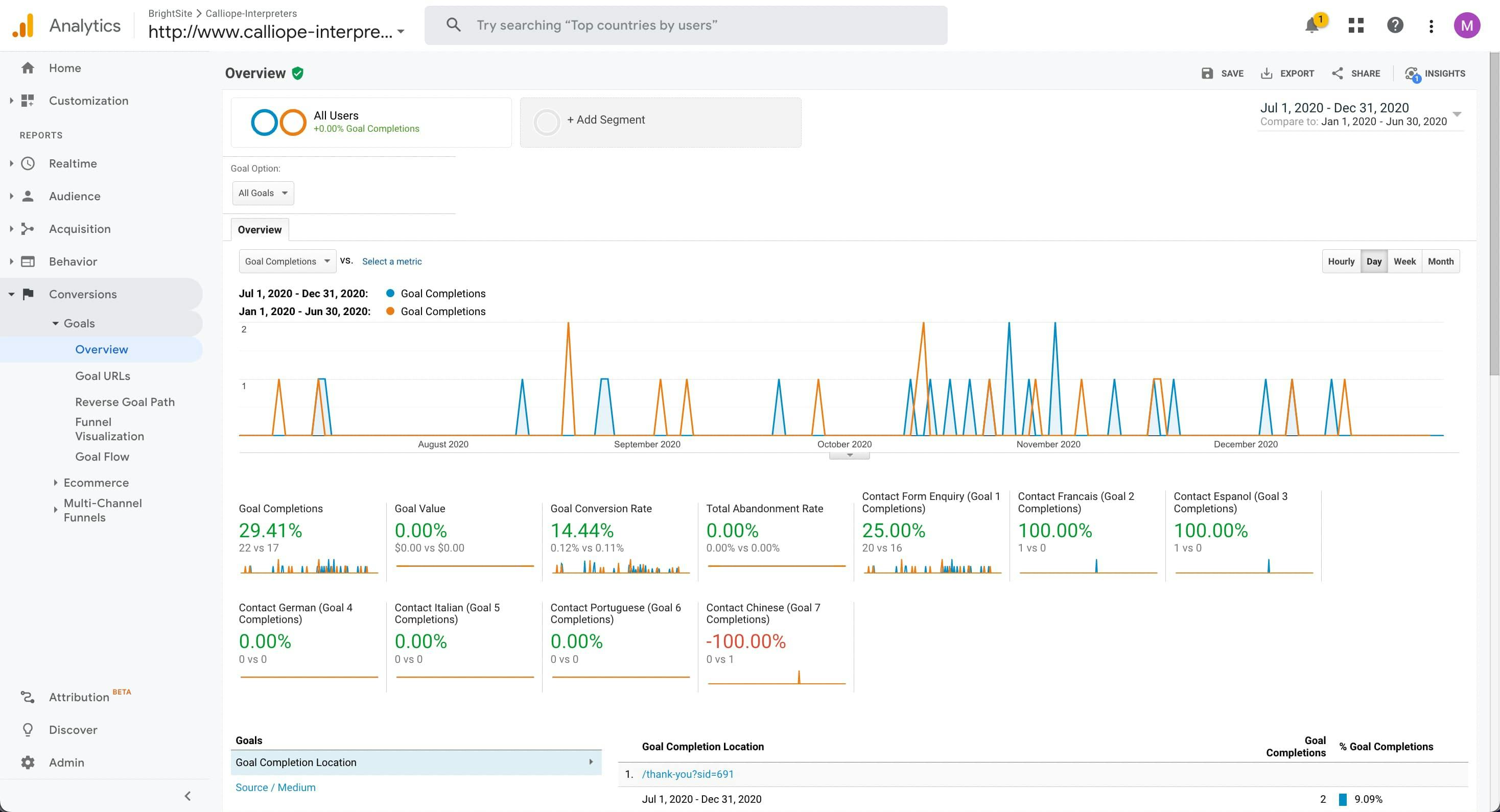The width and height of the screenshot is (1500, 812).
Task: Open the Google apps grid icon
Action: tap(1355, 26)
